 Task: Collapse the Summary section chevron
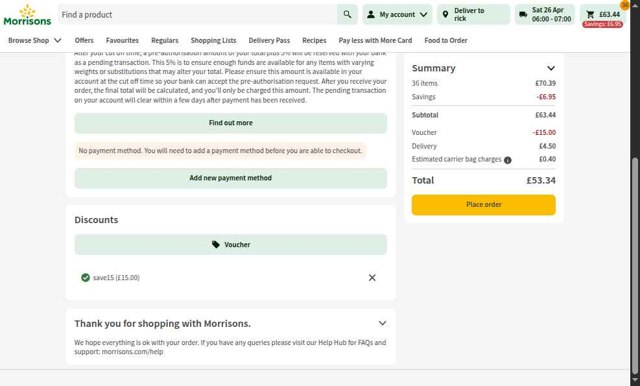(551, 68)
